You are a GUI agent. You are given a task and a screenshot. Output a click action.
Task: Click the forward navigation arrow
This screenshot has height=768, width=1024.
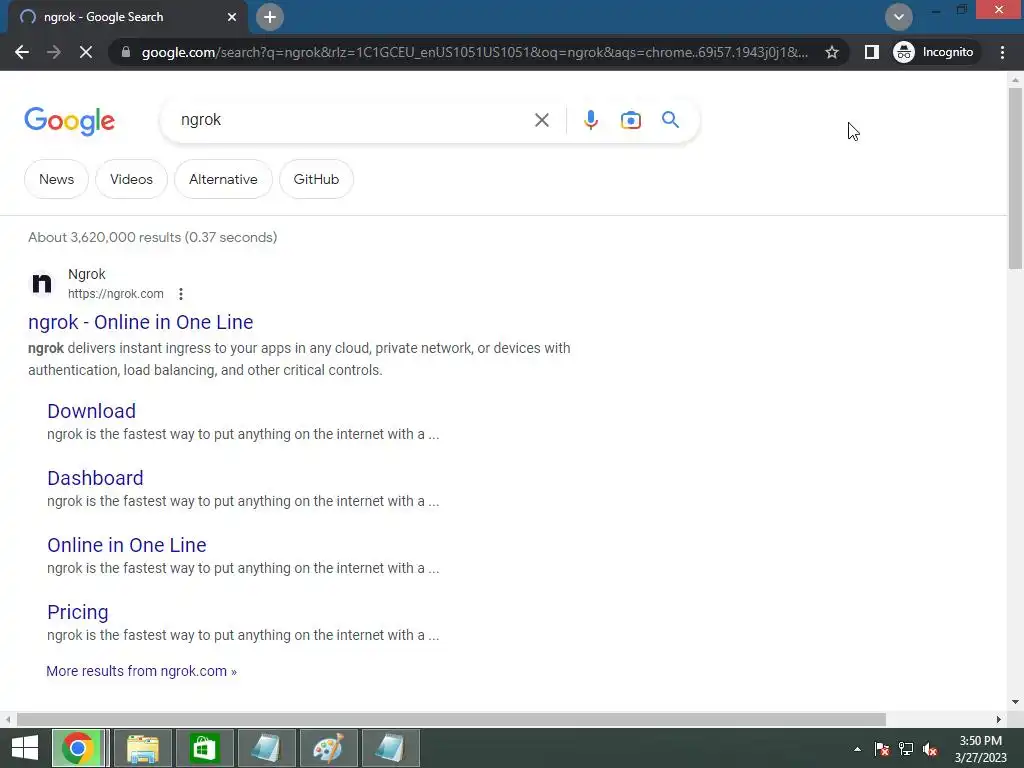(54, 52)
